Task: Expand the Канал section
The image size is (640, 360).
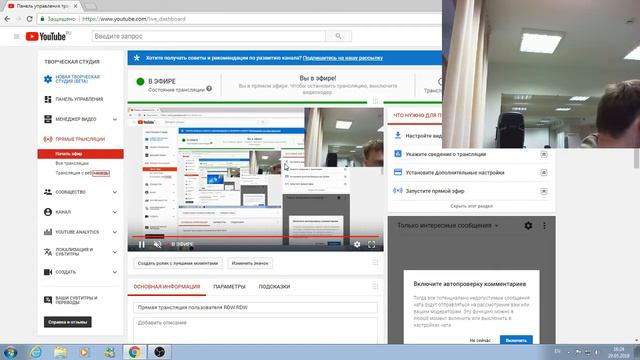Action: [115, 212]
